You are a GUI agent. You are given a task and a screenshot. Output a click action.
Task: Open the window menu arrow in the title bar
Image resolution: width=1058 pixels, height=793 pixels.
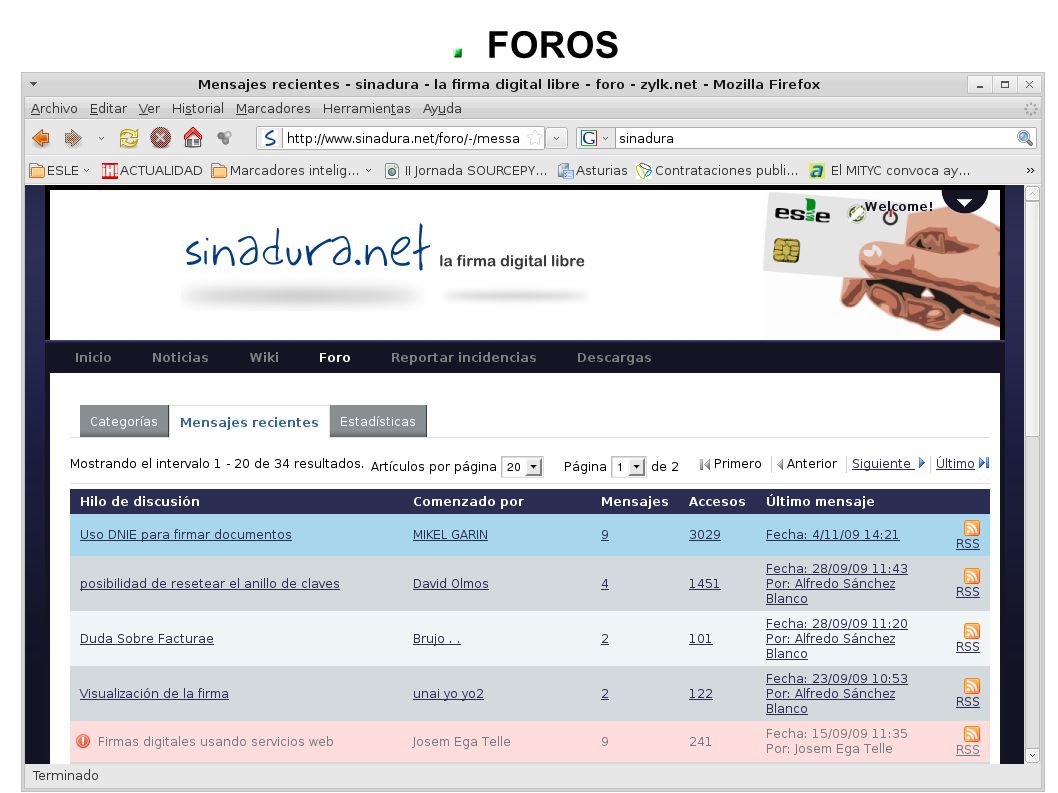pos(33,84)
